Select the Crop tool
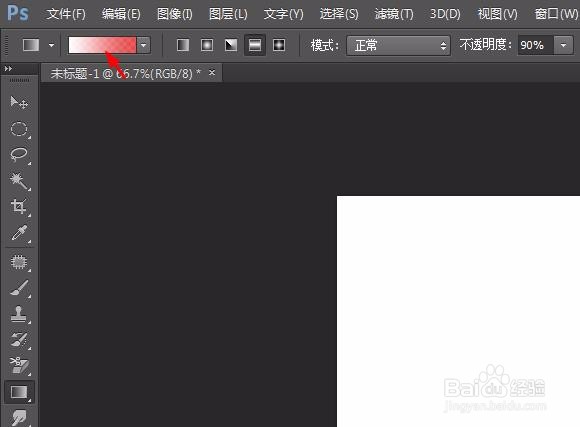580x427 pixels. [x=19, y=206]
